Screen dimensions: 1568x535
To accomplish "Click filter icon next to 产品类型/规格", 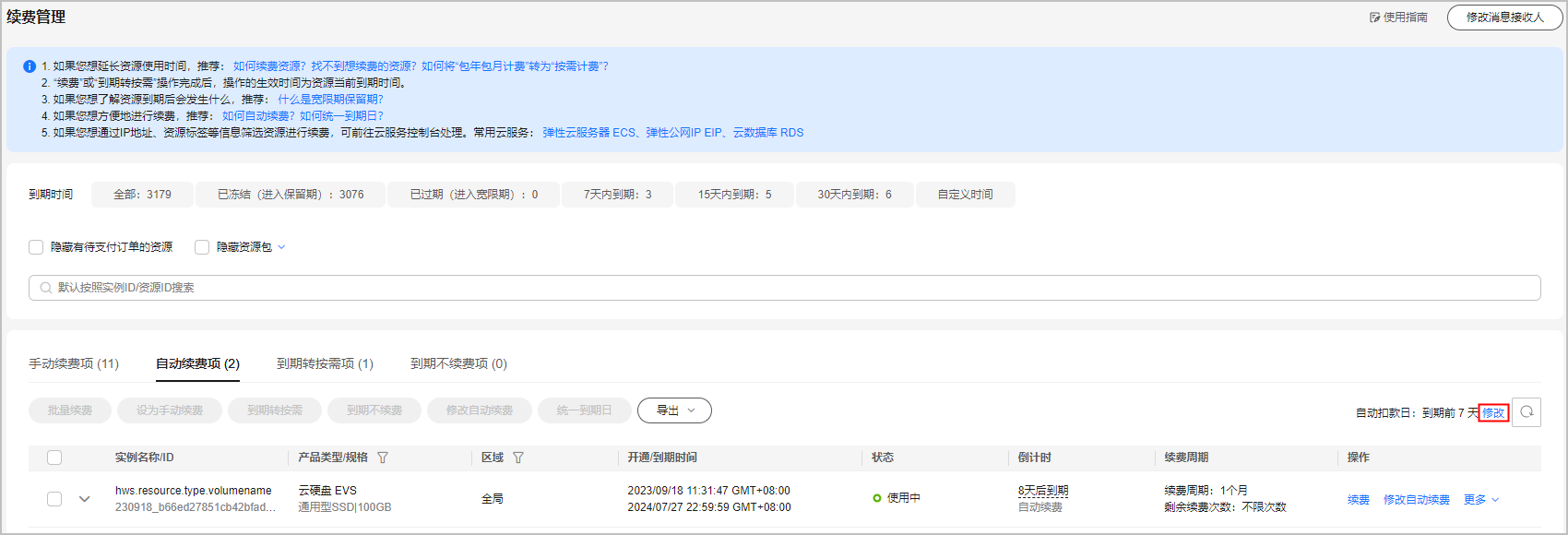I will point(383,458).
